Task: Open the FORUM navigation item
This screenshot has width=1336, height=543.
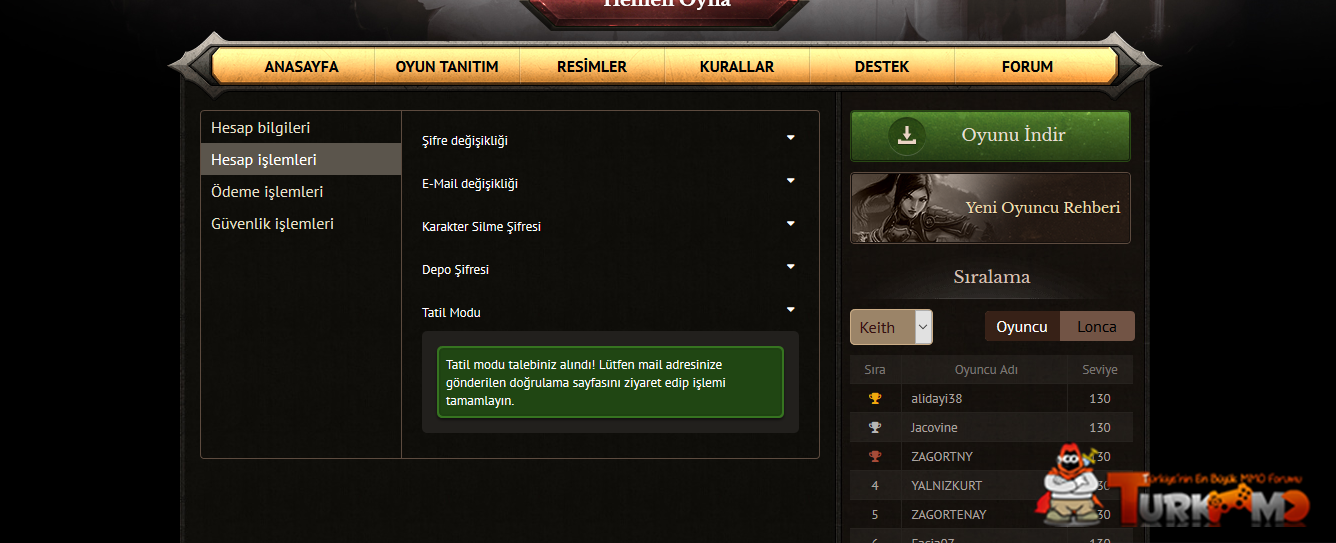Action: click(1027, 67)
